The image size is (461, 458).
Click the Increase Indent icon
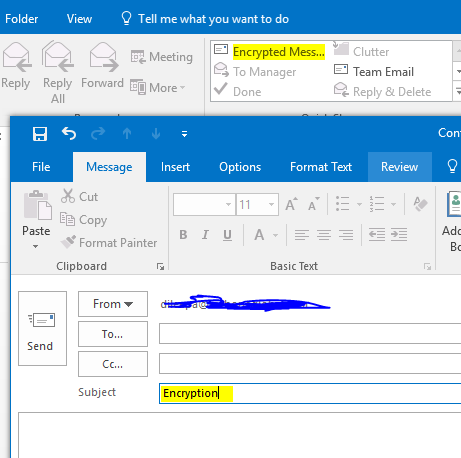pyautogui.click(x=399, y=235)
